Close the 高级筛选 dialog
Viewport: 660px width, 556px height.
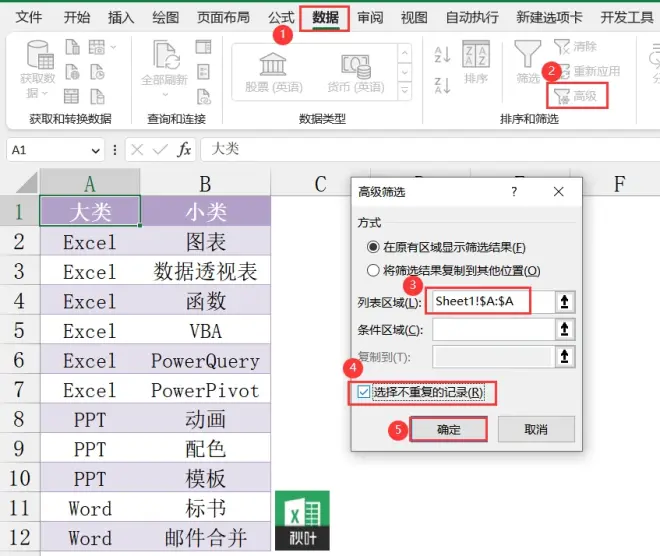click(x=559, y=192)
